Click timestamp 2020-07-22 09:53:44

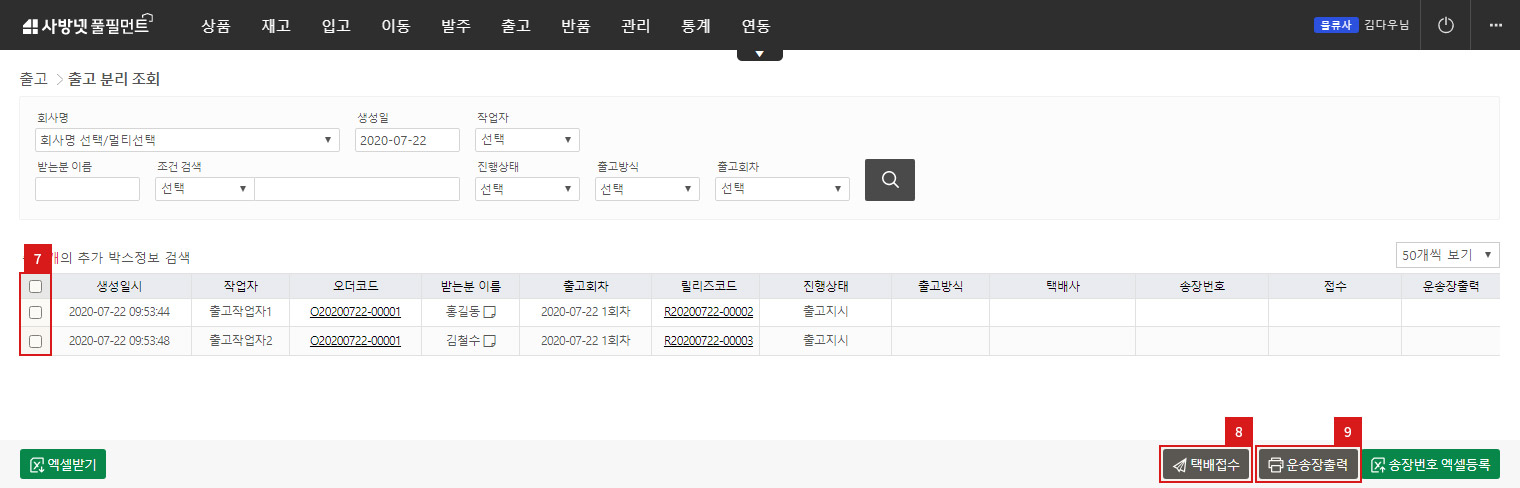point(119,312)
